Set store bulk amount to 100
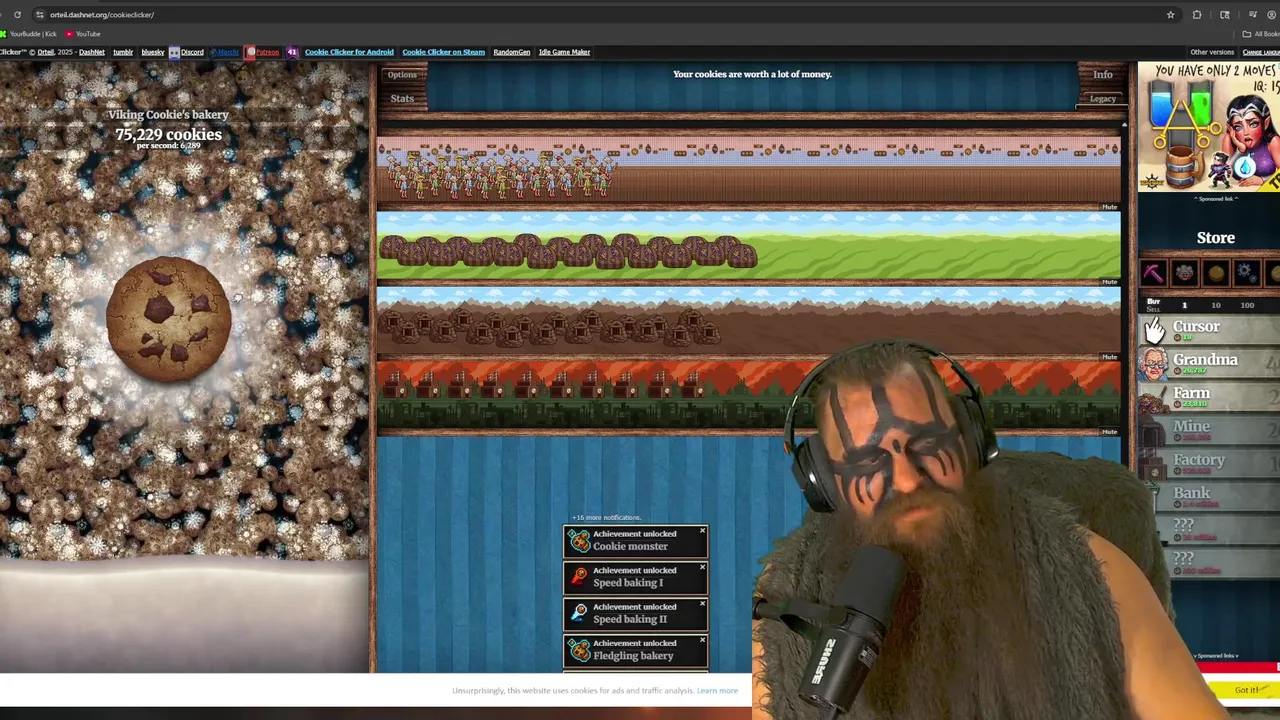The image size is (1280, 720). (x=1247, y=305)
